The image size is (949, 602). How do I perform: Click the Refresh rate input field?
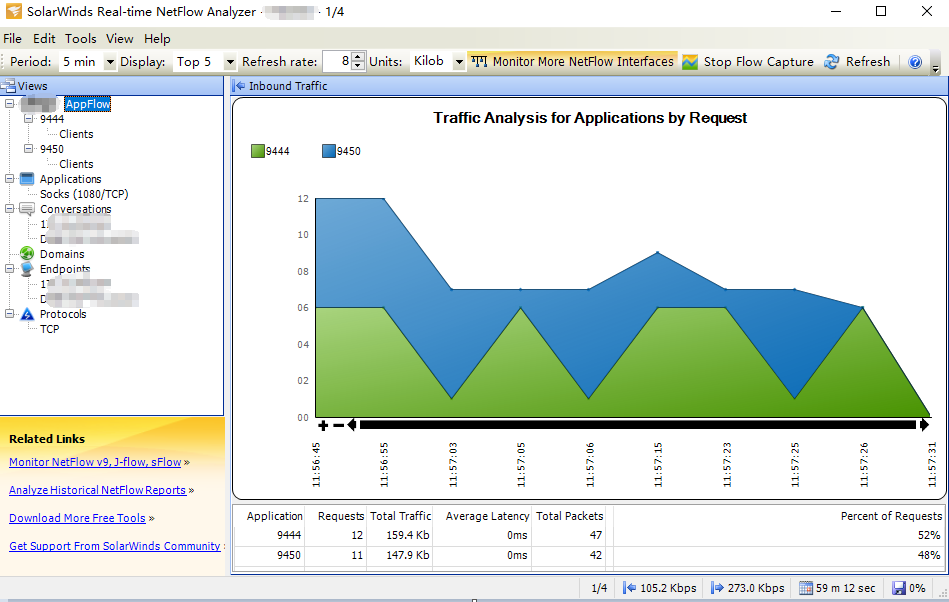pyautogui.click(x=336, y=61)
